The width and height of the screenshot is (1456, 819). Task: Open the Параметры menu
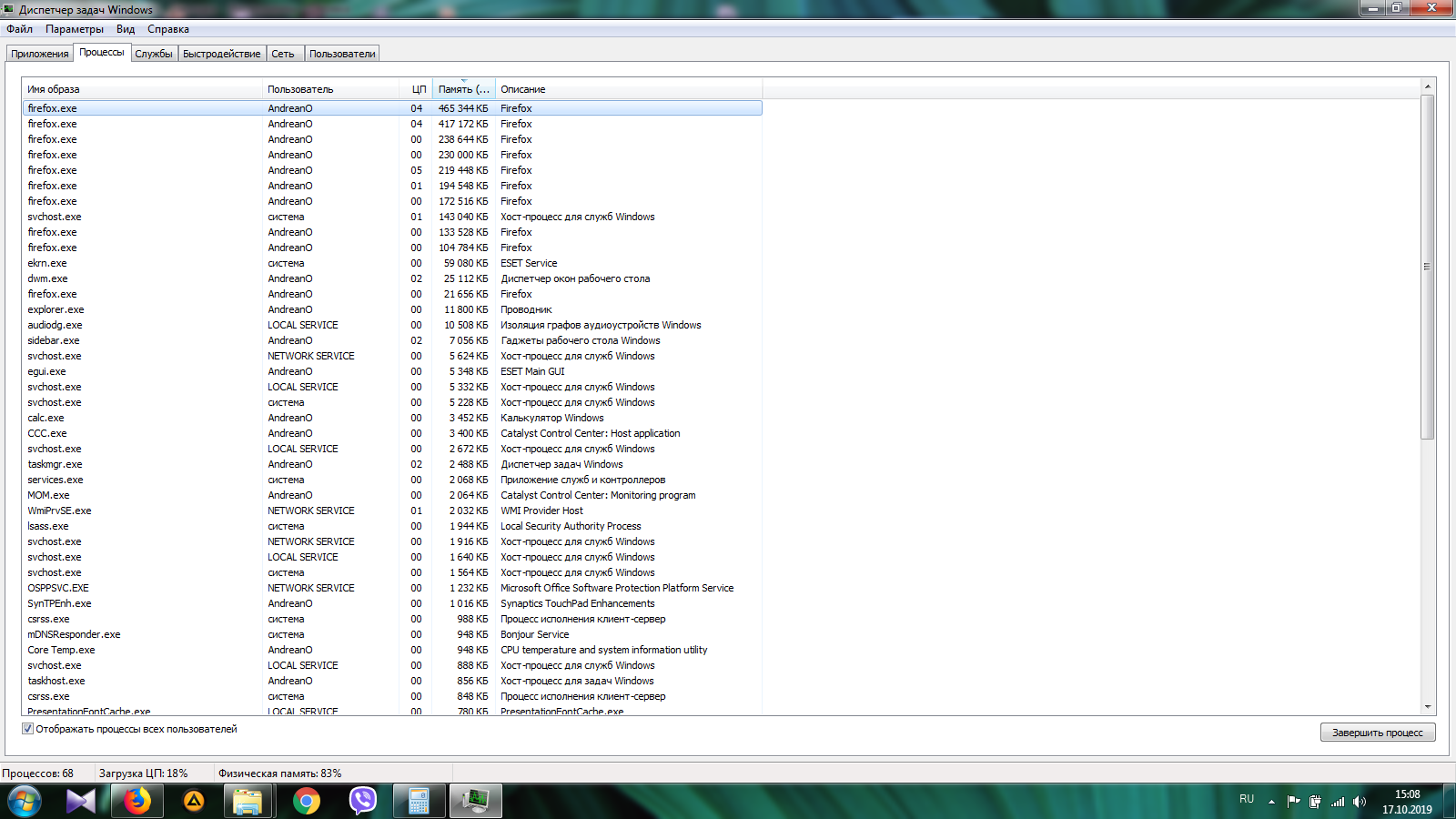point(75,29)
